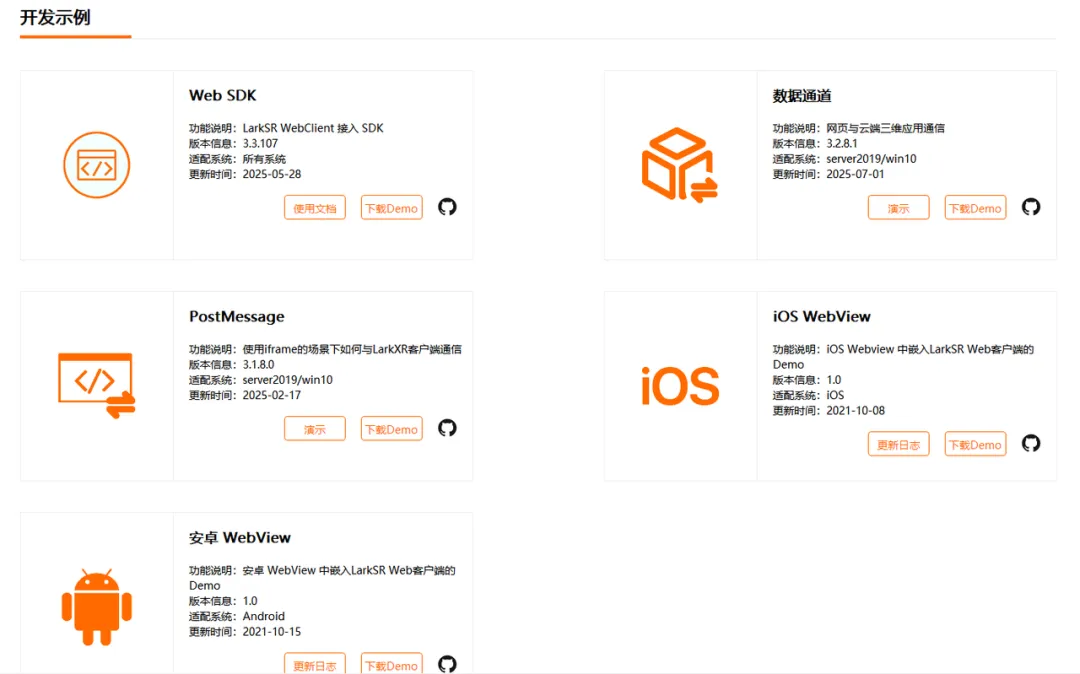This screenshot has height=674, width=1080.
Task: Click 下载Demo on the 安卓 WebView card
Action: (x=391, y=664)
